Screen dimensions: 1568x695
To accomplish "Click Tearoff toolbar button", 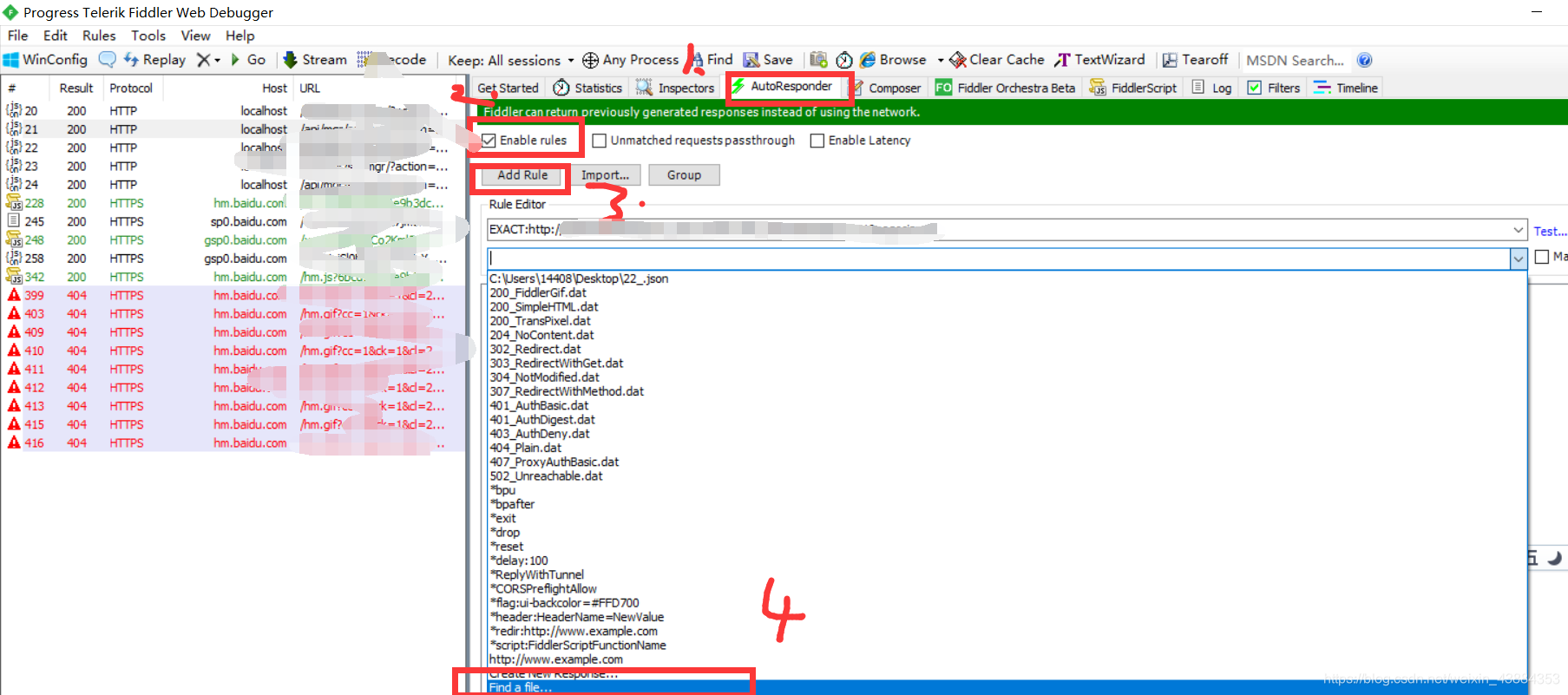I will coord(1195,60).
